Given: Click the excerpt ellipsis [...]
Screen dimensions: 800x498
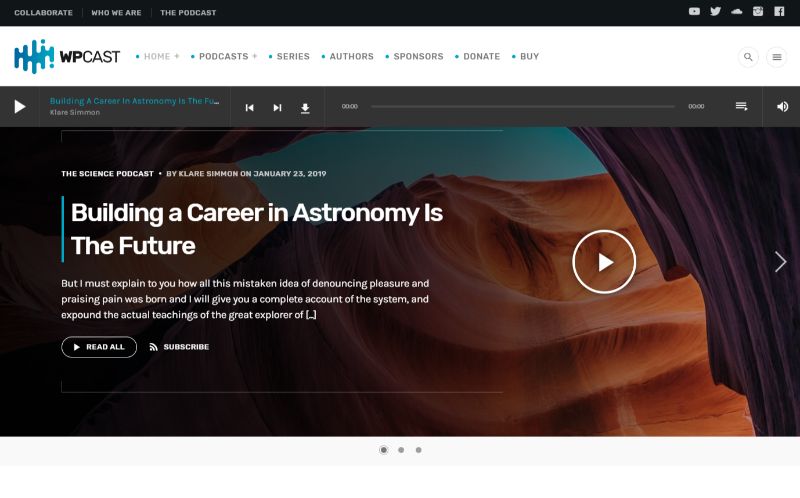Looking at the screenshot, I should pyautogui.click(x=311, y=315).
